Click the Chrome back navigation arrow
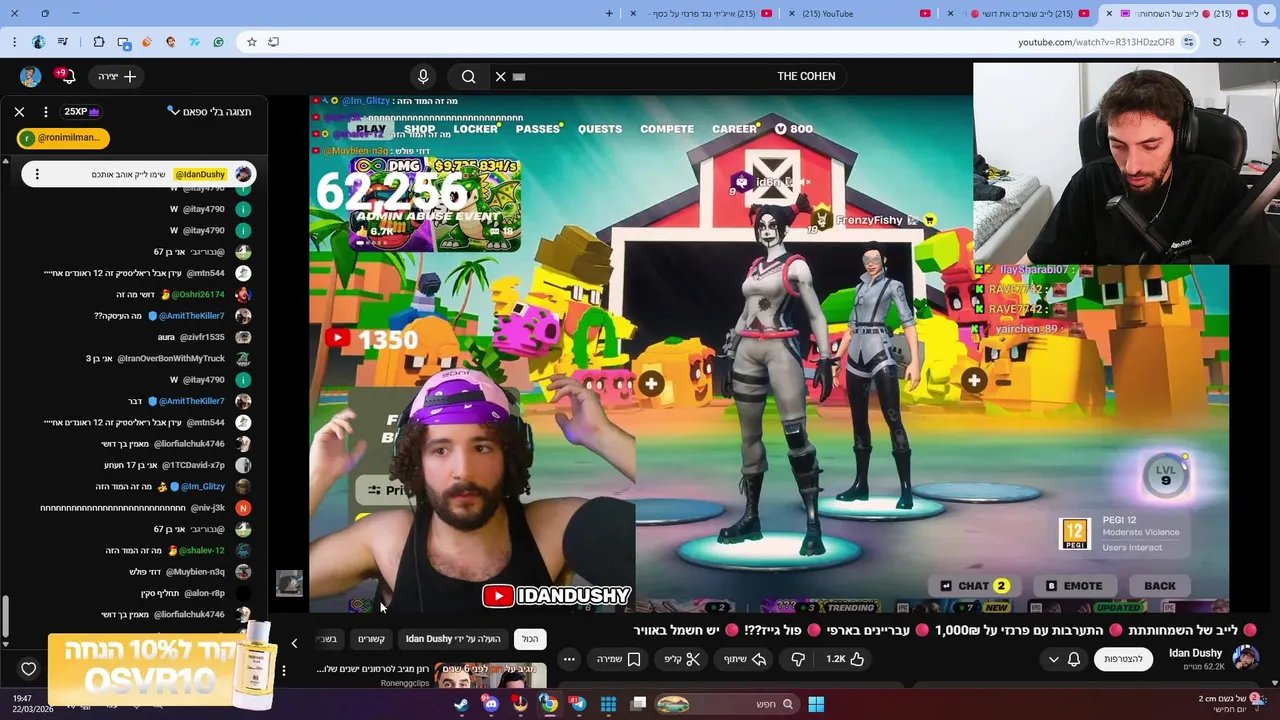Viewport: 1280px width, 720px height. pos(1265,42)
